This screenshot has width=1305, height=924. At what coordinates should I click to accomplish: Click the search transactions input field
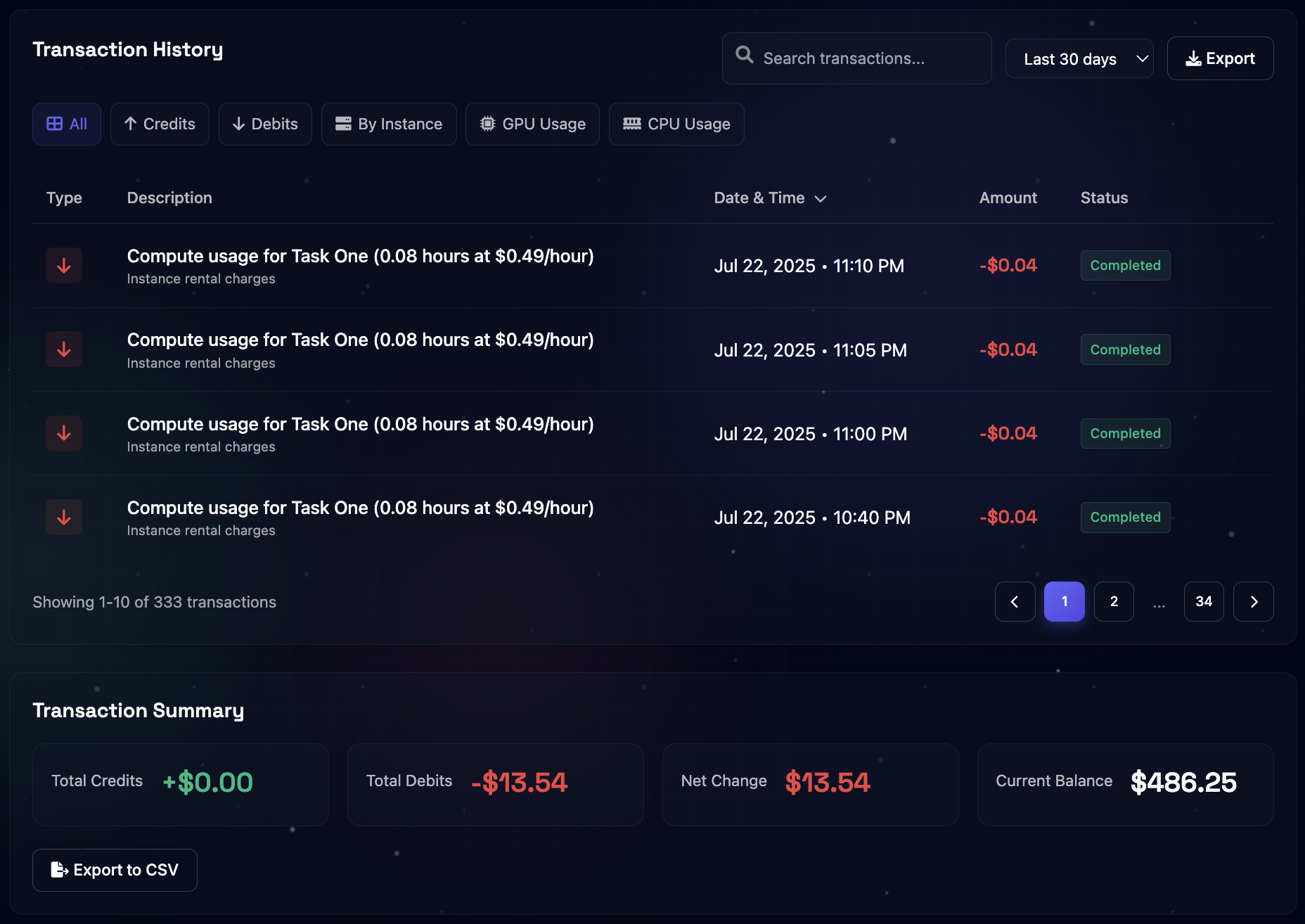coord(856,58)
